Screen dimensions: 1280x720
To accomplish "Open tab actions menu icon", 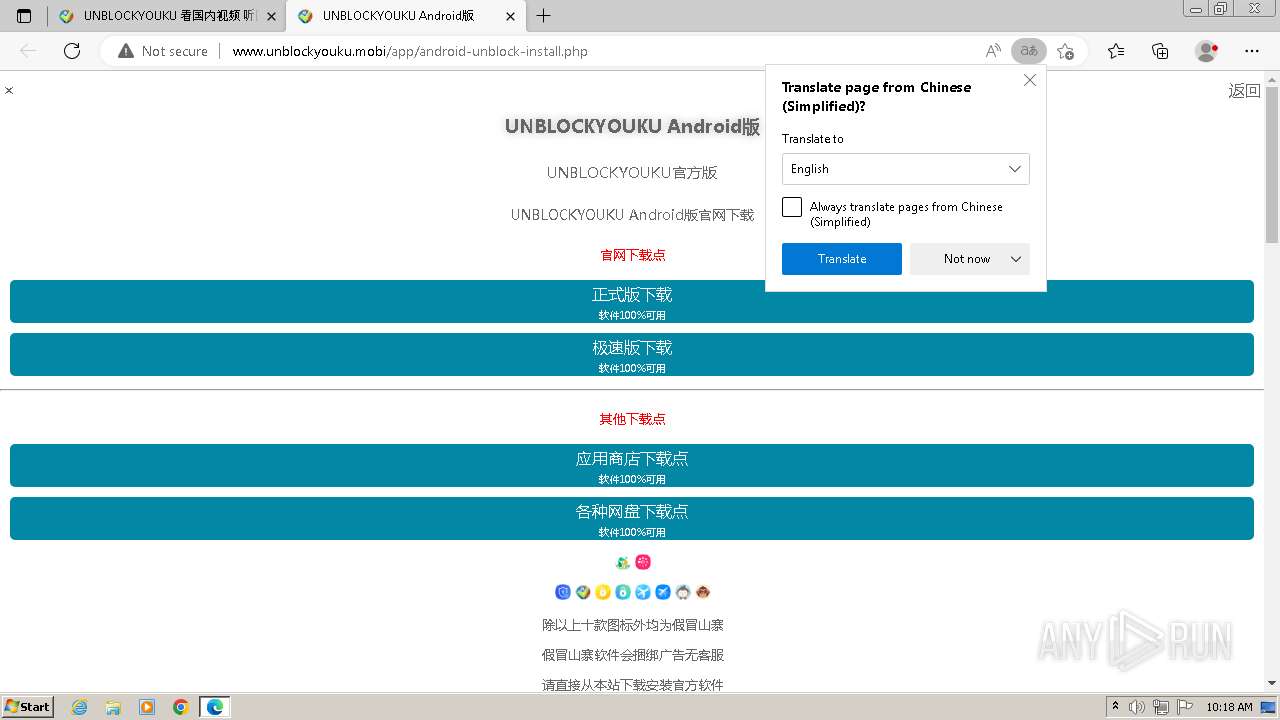I will [x=24, y=16].
